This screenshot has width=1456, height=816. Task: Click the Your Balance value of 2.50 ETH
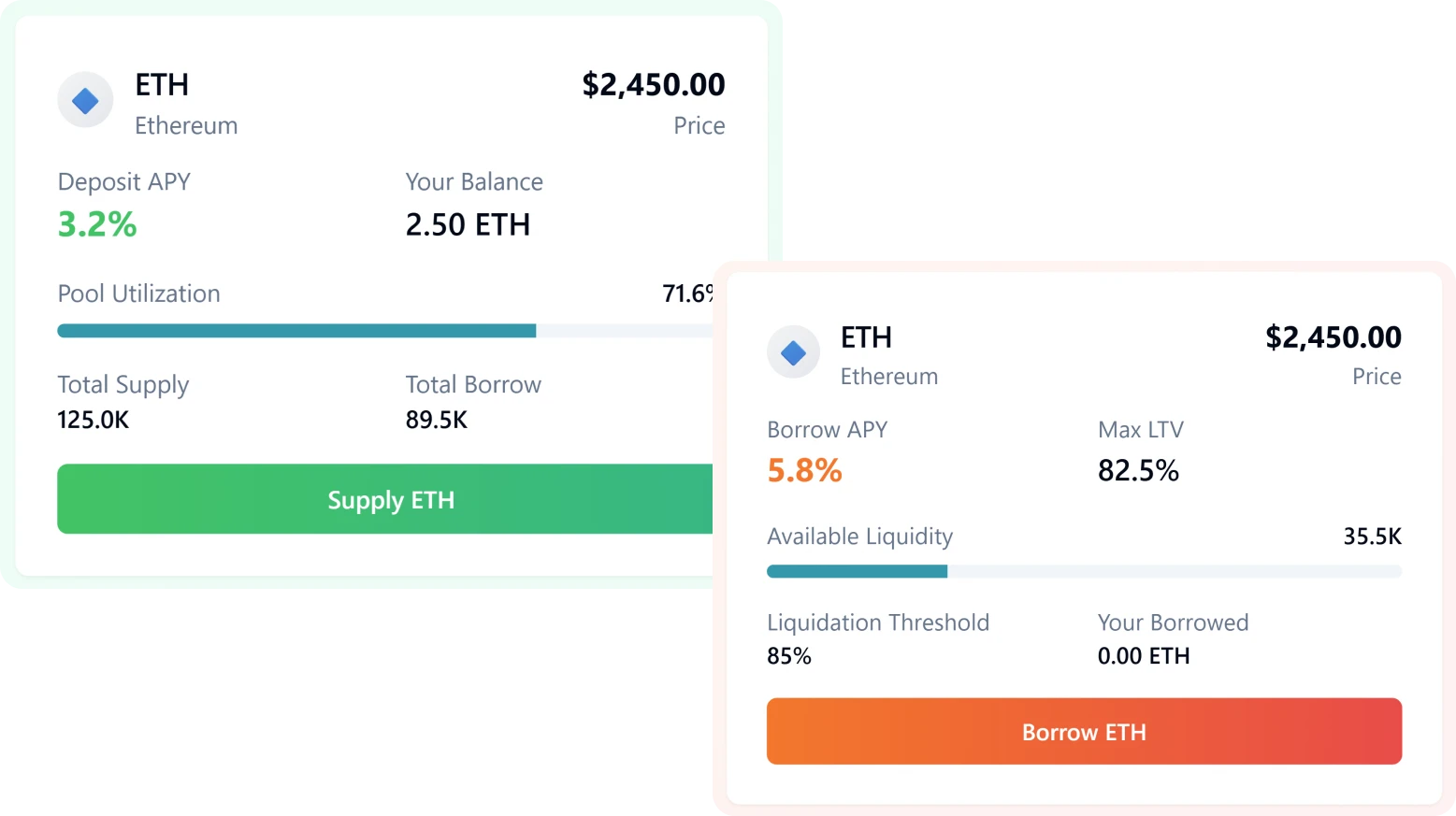(x=468, y=224)
